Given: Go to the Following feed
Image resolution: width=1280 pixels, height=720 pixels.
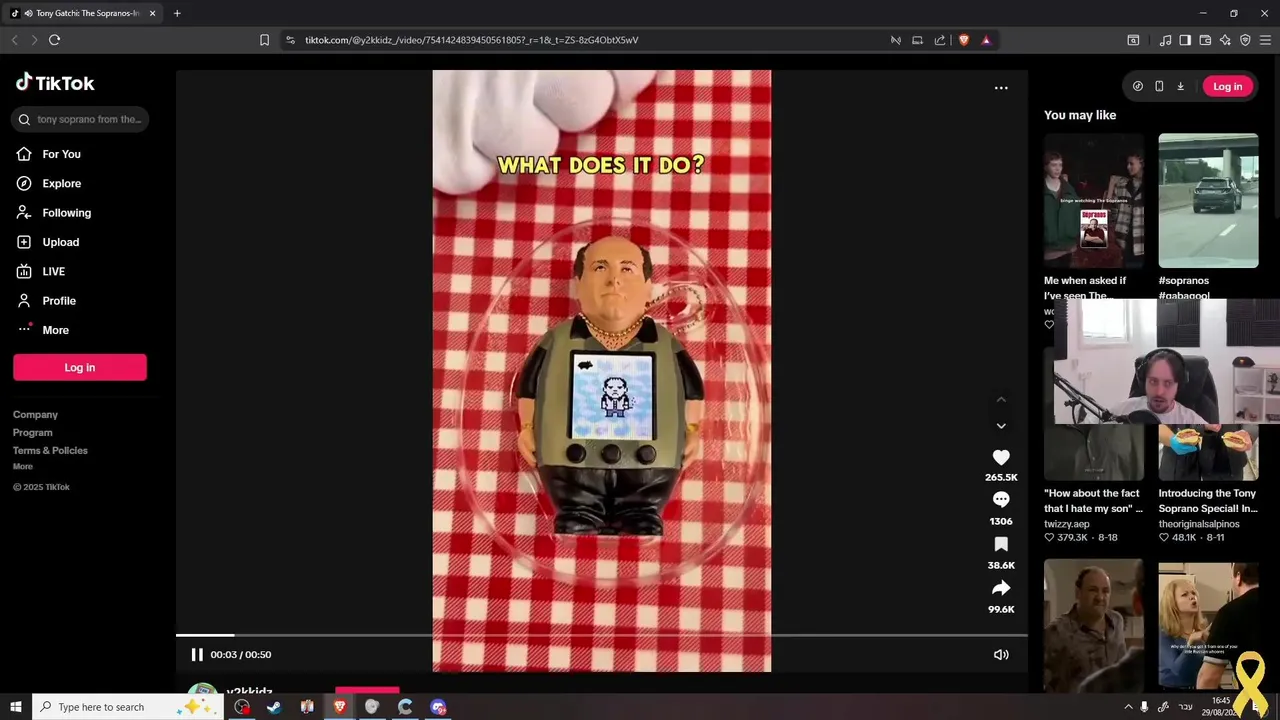Looking at the screenshot, I should point(66,213).
